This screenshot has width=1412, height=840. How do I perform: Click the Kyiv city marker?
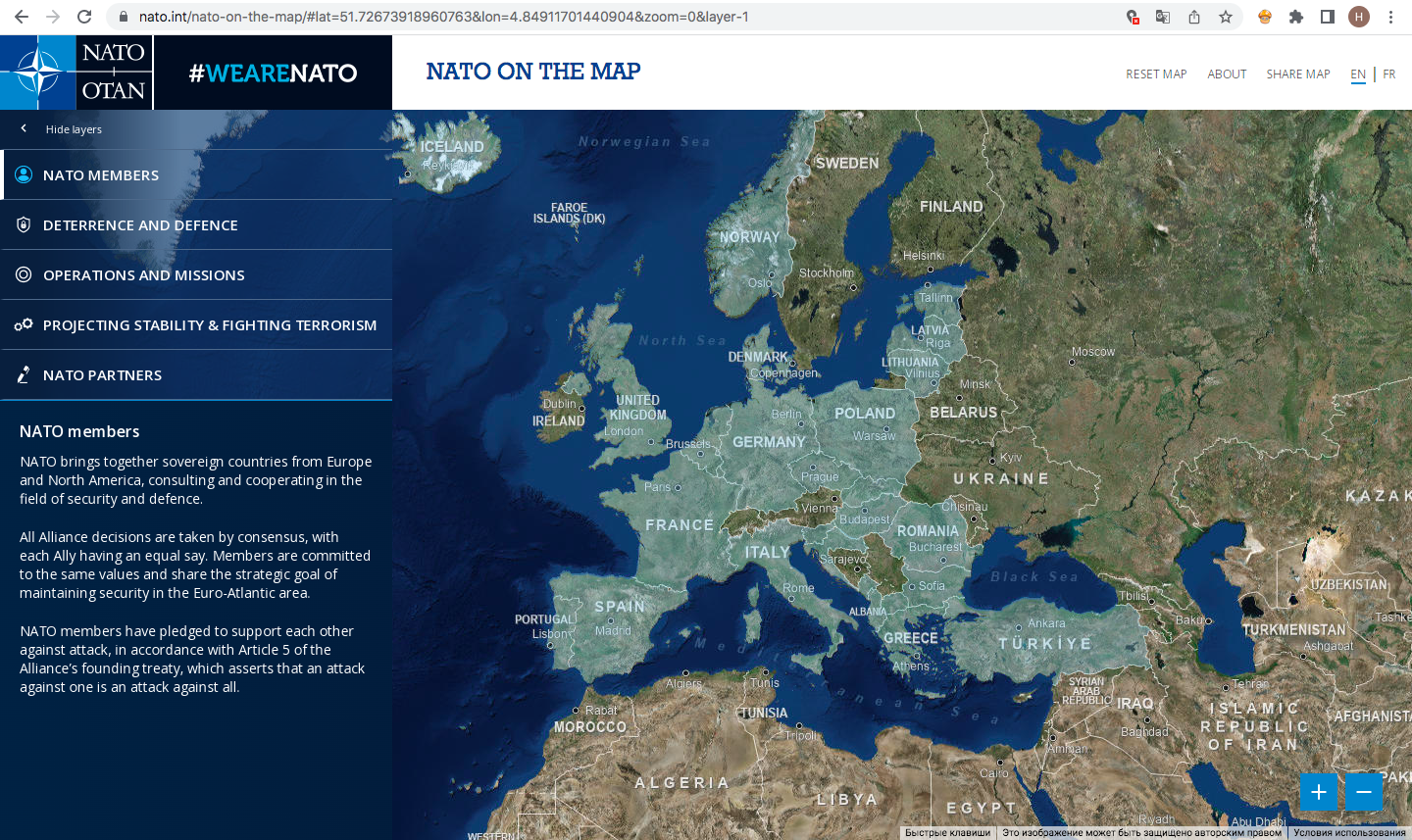tap(992, 460)
